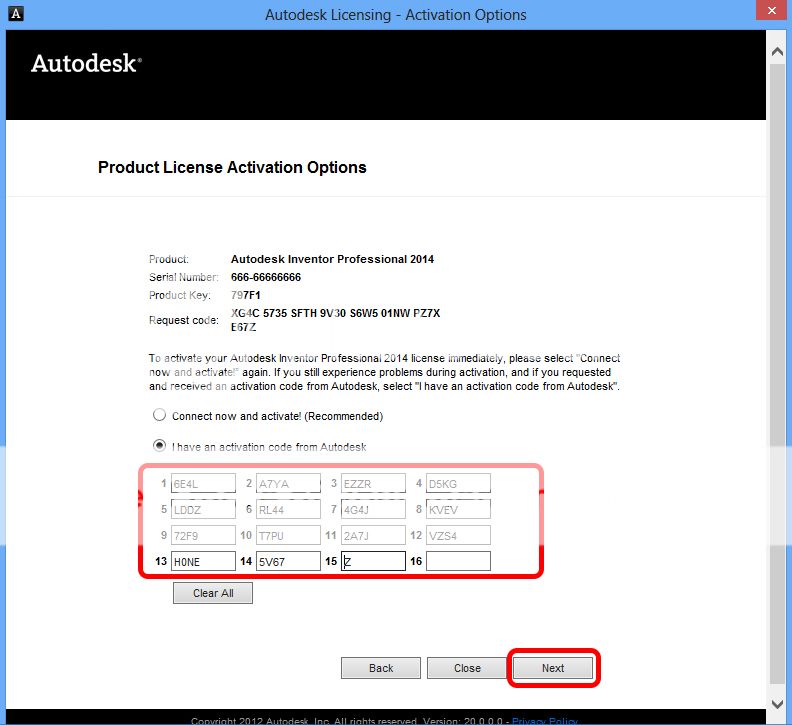Click activation code field 2 with A7YA

288,483
